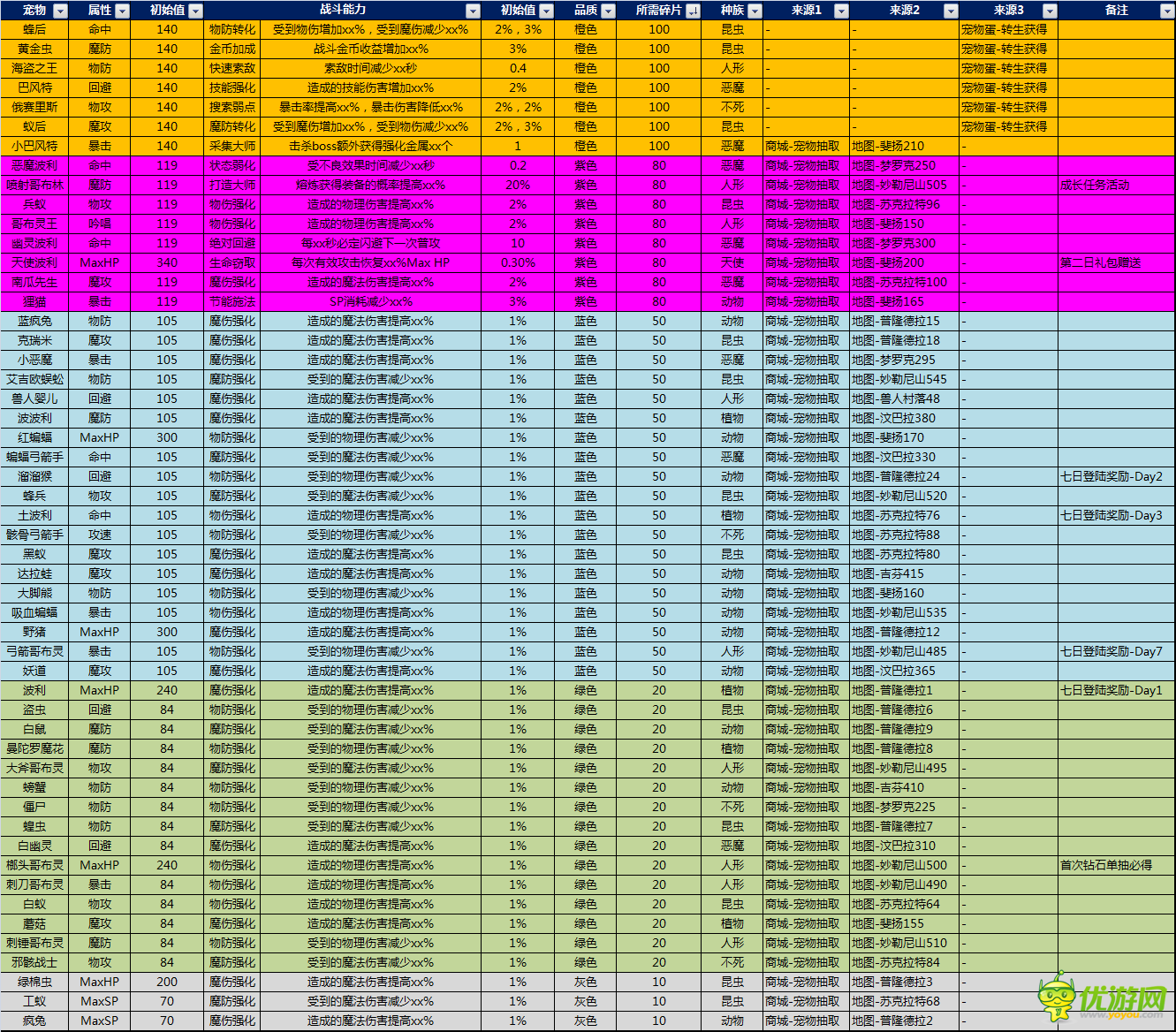This screenshot has height=1032, width=1176.
Task: Select the note cell 成长任务活动
Action: pos(1117,185)
